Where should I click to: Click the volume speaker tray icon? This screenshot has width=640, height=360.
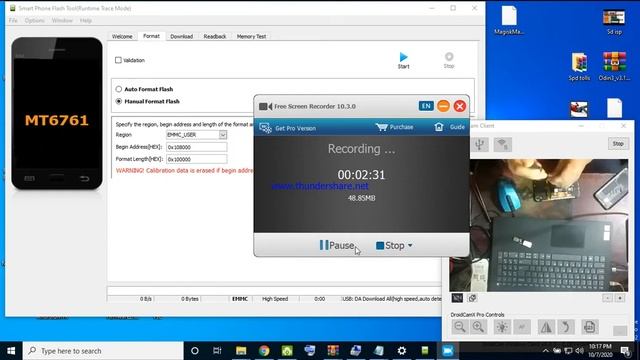tap(579, 351)
